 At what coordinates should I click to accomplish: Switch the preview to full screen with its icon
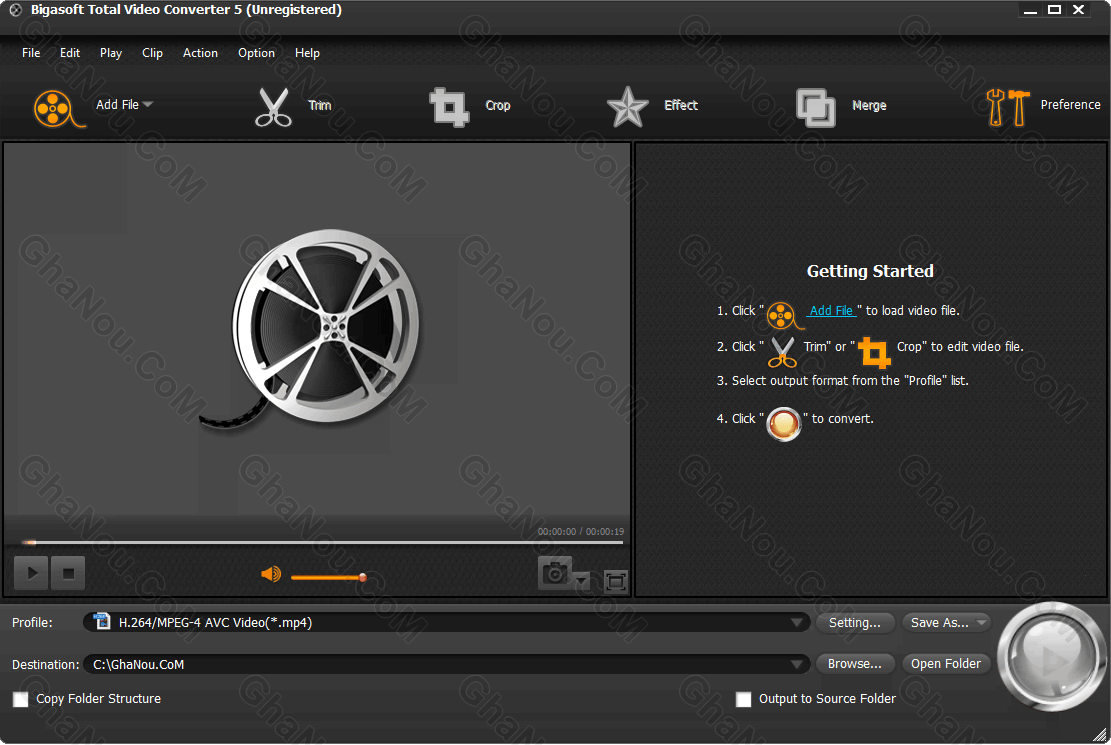[x=616, y=581]
